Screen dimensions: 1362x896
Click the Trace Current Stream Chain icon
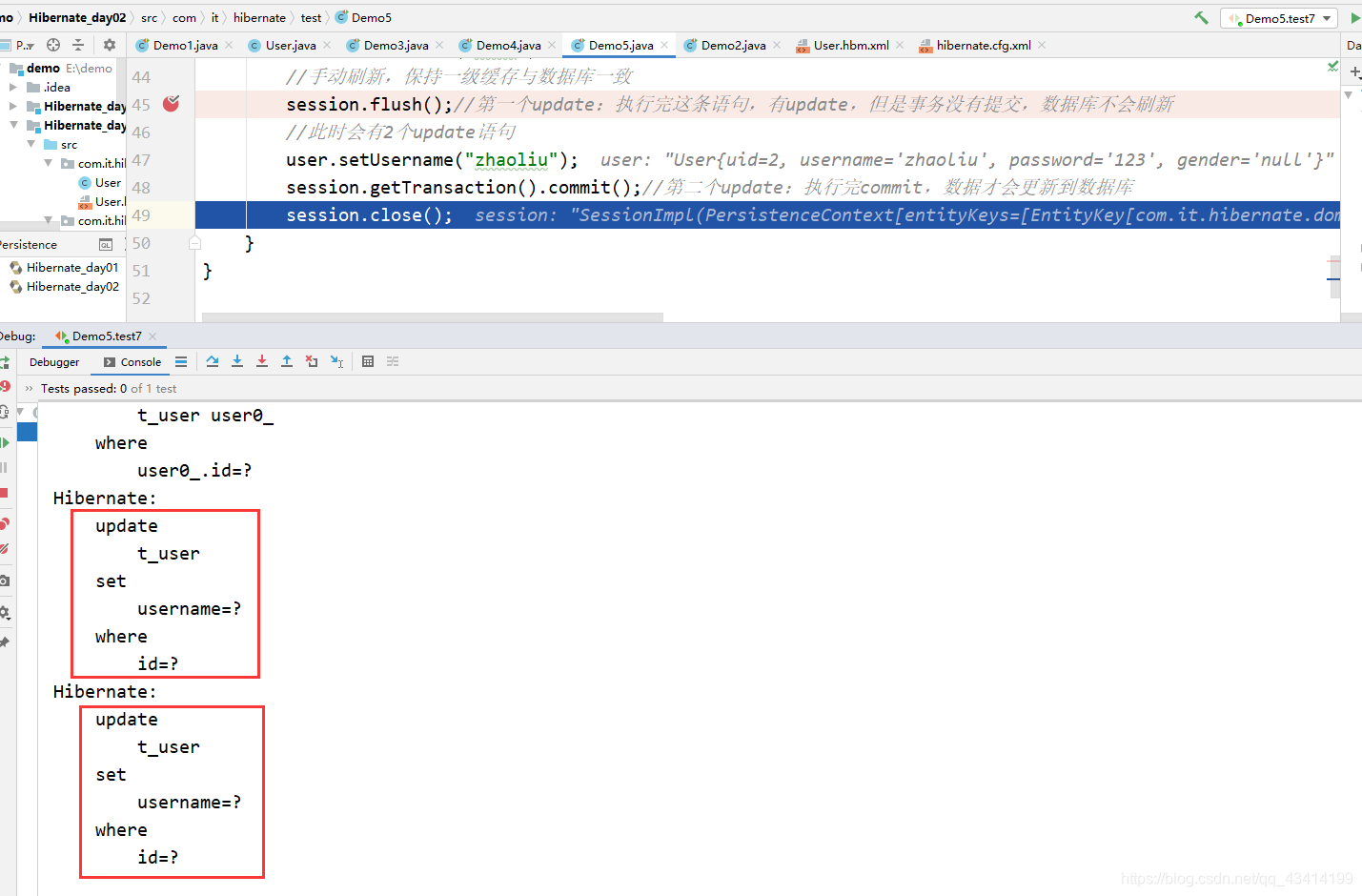(393, 361)
